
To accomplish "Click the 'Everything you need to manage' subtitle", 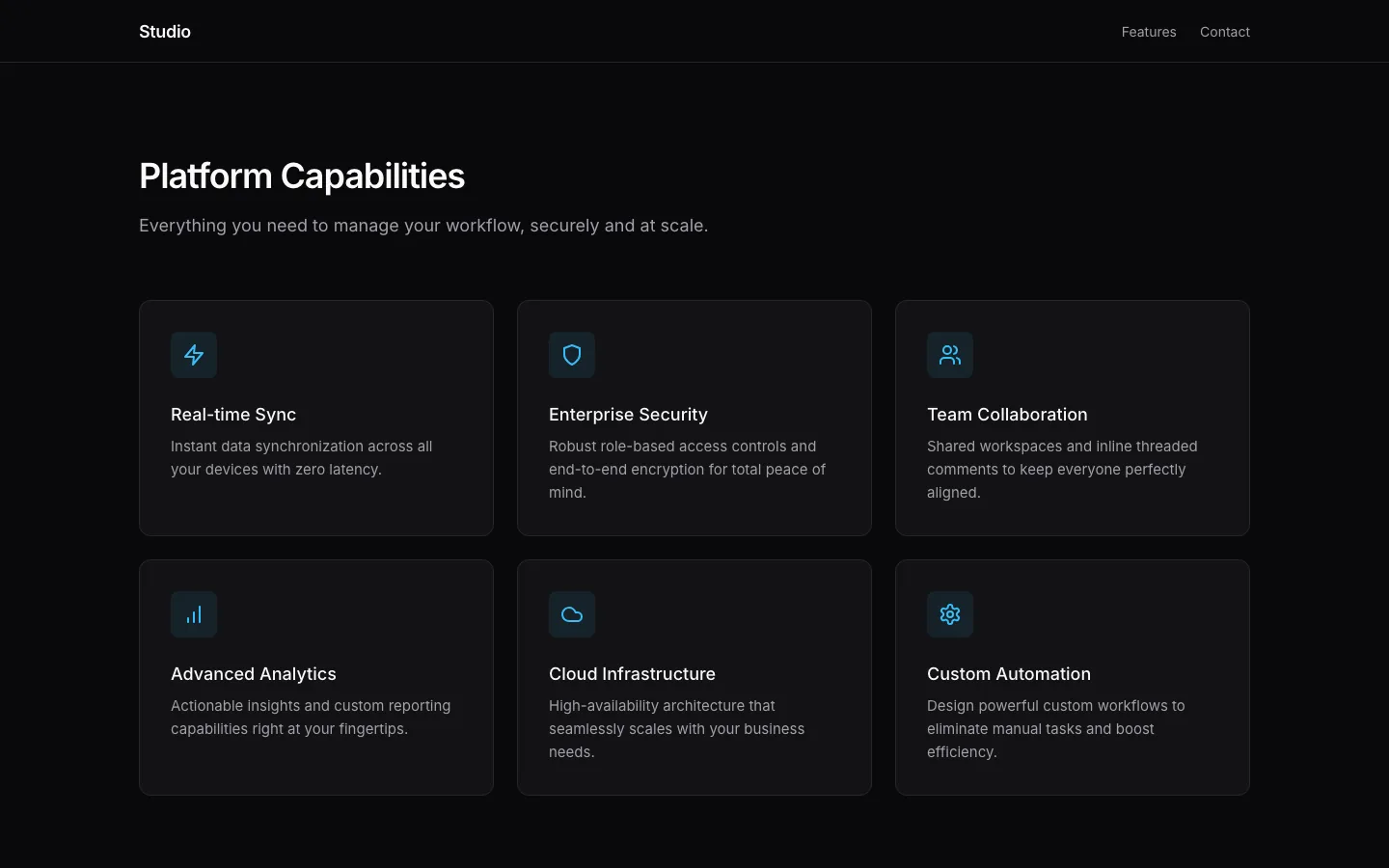I will point(423,226).
